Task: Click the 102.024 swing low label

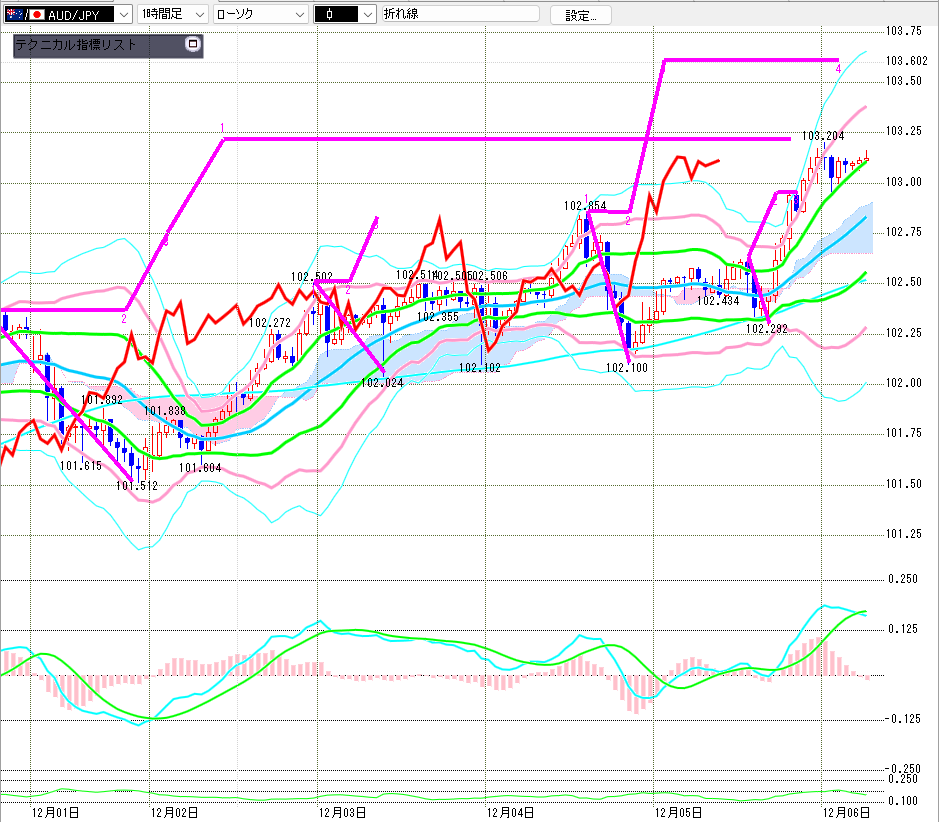Action: [381, 381]
